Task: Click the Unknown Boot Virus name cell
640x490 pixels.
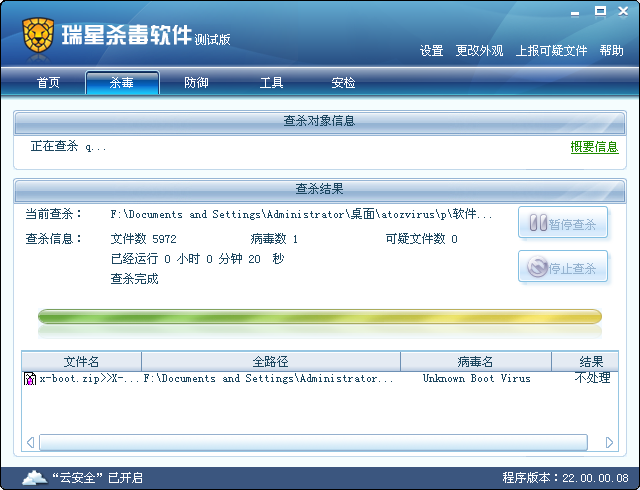Action: pos(476,379)
